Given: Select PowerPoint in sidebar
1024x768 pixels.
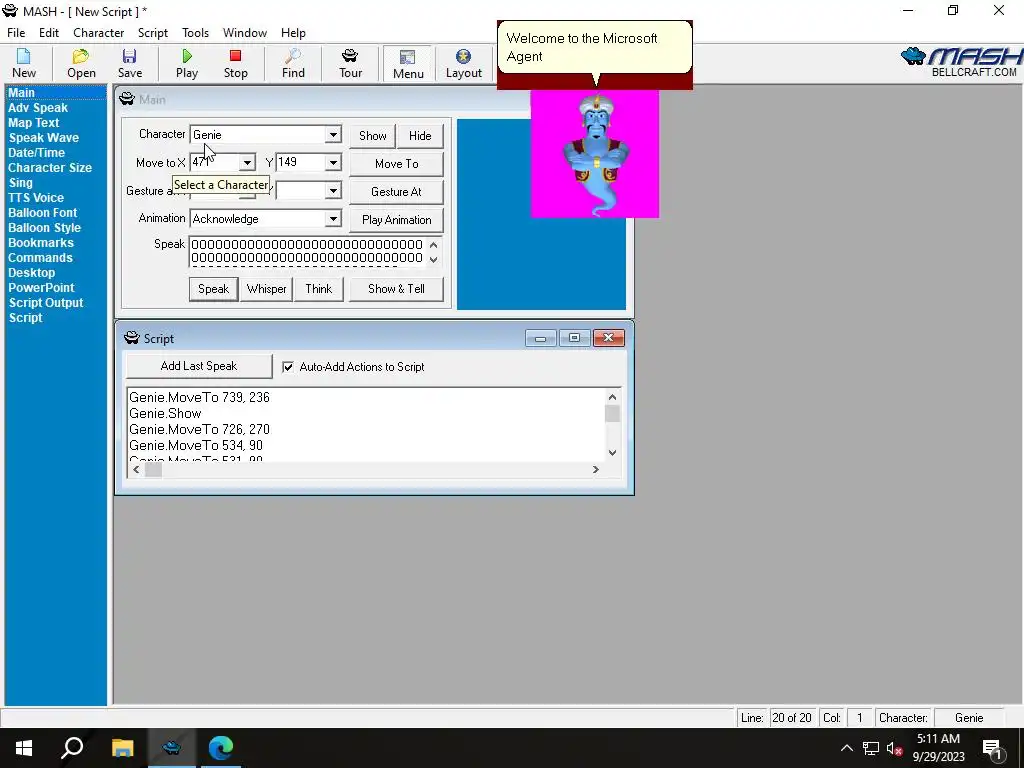Looking at the screenshot, I should pos(41,288).
